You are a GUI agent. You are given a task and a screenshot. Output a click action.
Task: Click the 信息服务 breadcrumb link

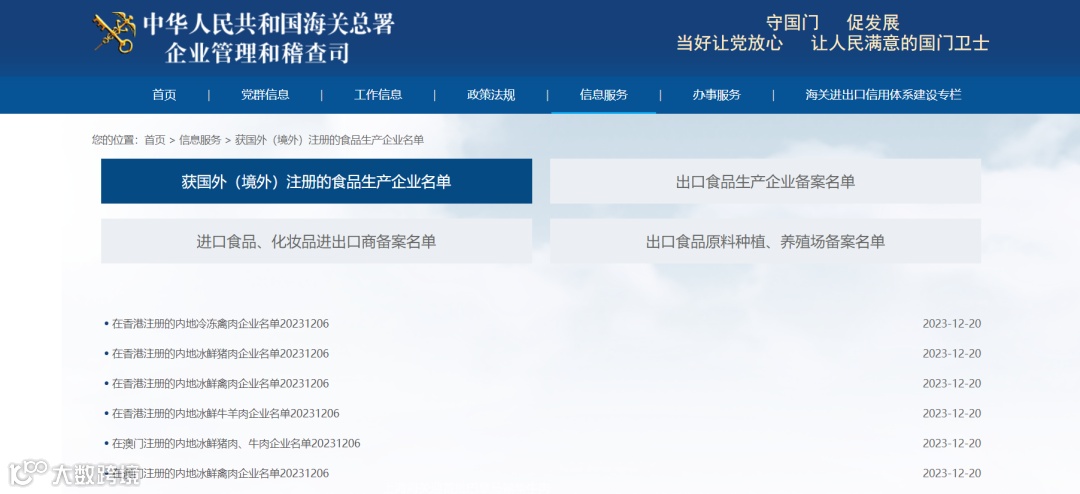[x=200, y=140]
